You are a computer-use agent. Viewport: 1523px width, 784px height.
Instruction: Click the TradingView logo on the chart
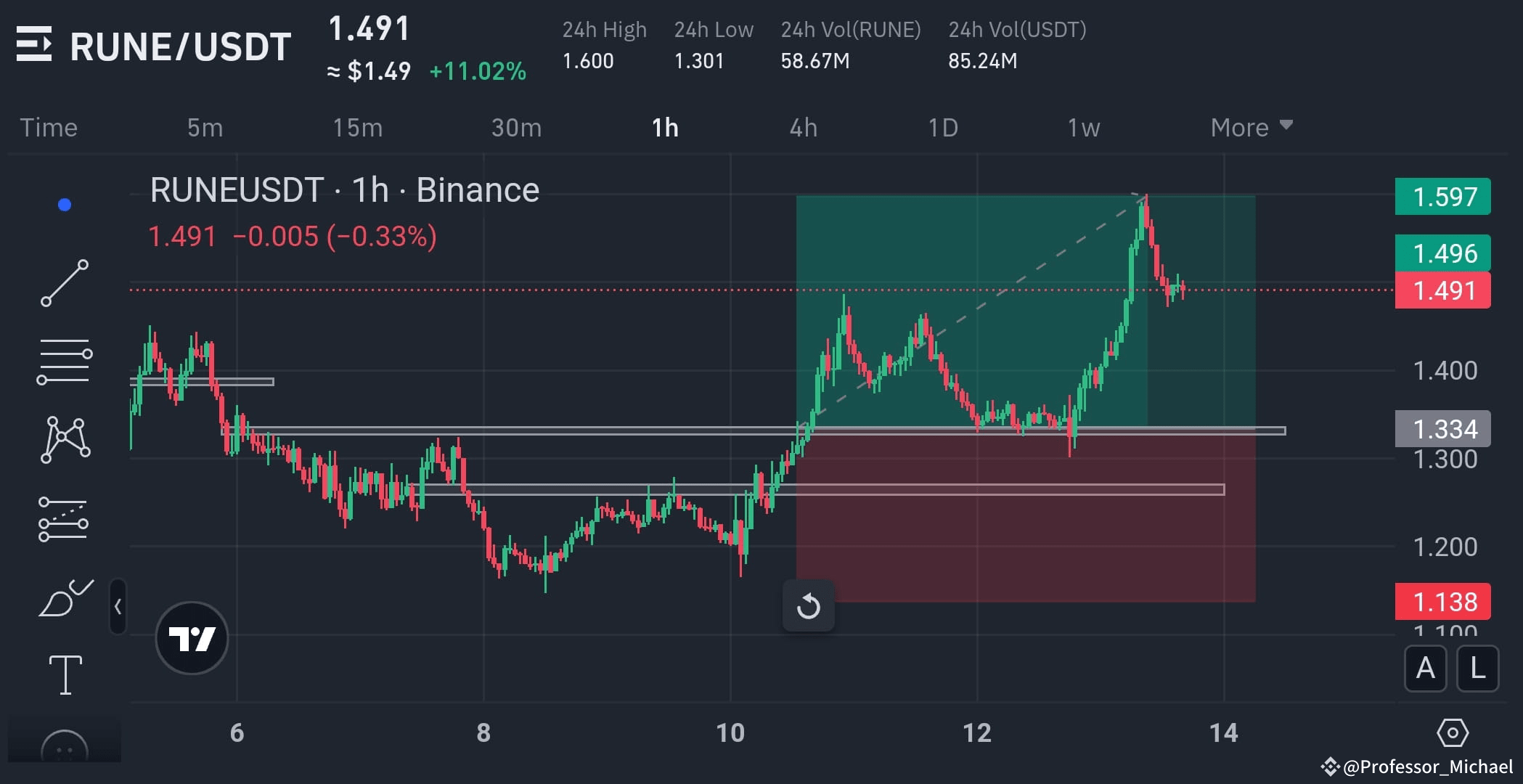point(192,637)
